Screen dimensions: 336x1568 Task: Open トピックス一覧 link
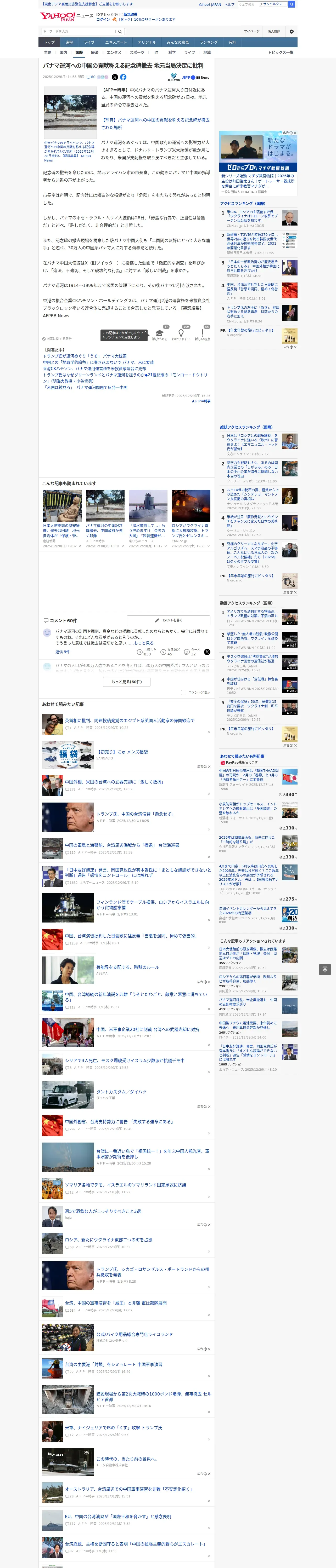(x=281, y=52)
